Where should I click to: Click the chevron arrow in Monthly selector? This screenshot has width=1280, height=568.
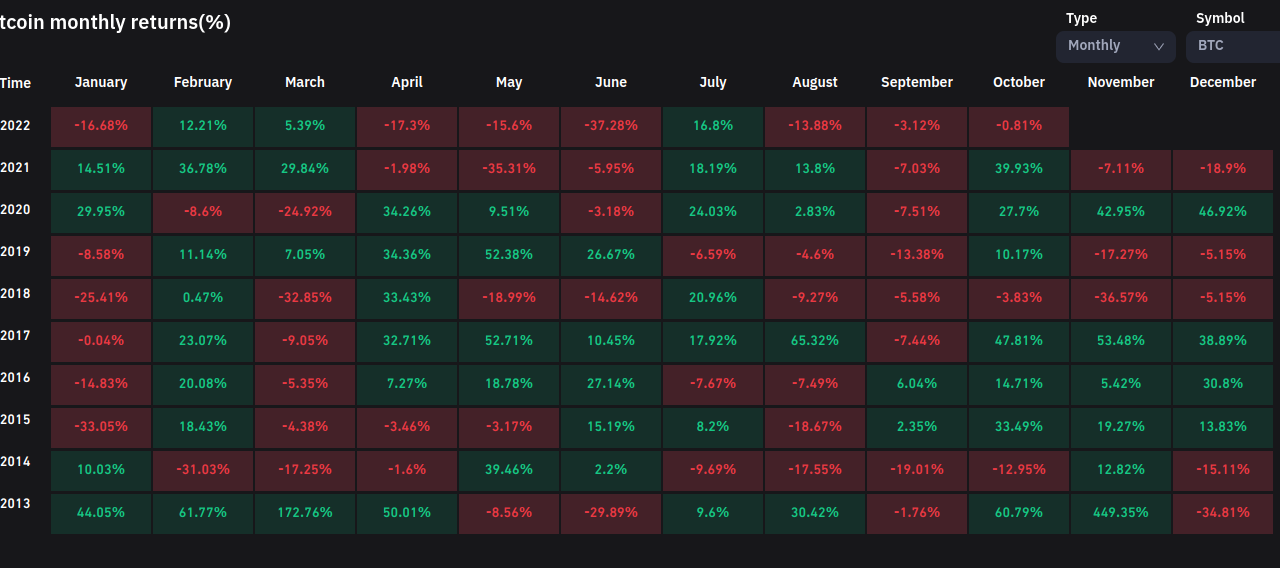1159,46
